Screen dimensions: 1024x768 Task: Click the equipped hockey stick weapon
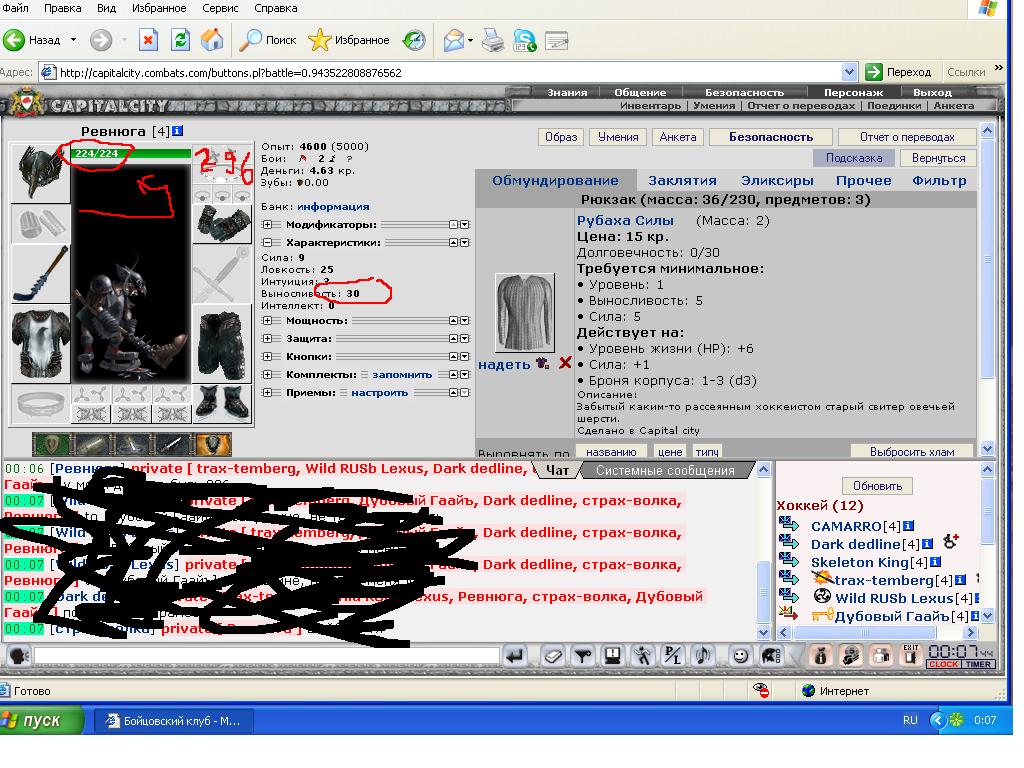pyautogui.click(x=40, y=274)
